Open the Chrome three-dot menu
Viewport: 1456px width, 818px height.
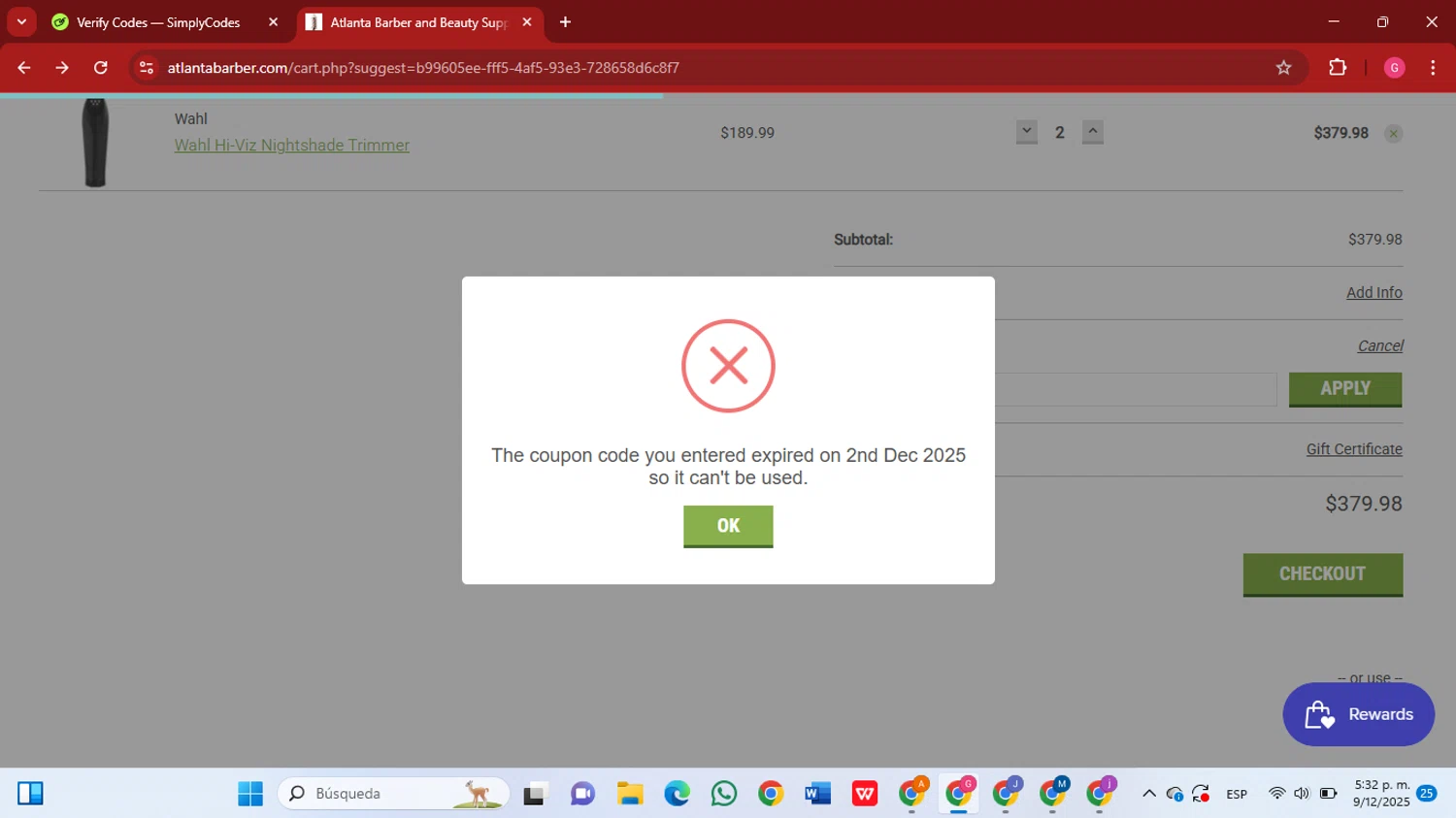click(1433, 68)
